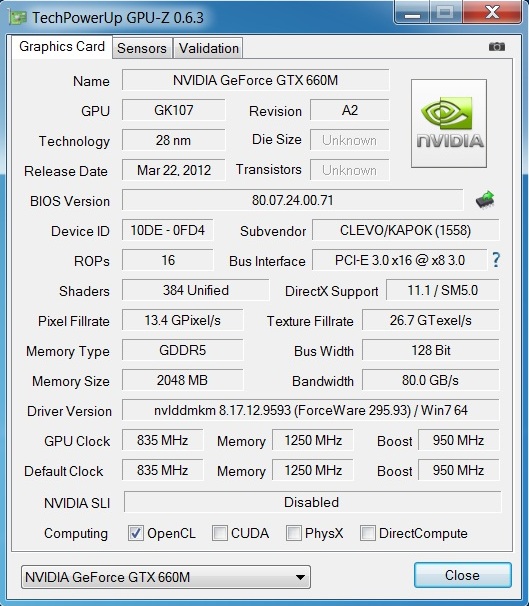Click the Bus Interface question mark
Screen dimensions: 529x606
pos(496,260)
